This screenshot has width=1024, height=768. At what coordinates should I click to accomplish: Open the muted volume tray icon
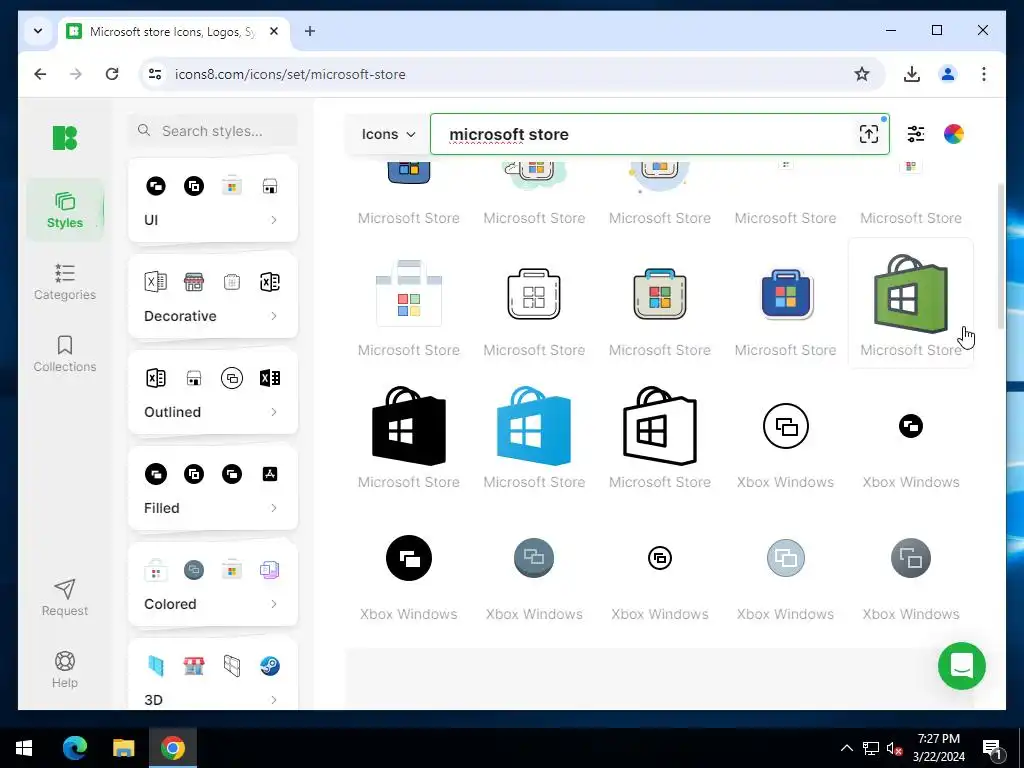[894, 748]
